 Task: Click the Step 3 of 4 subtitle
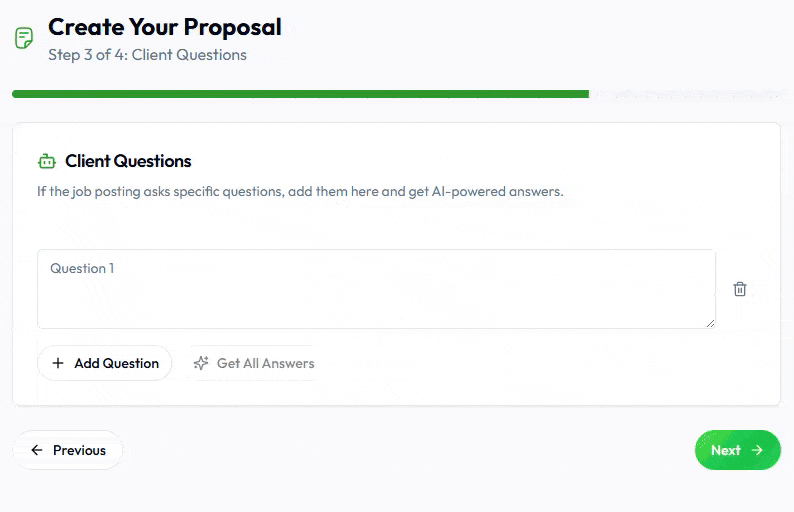click(x=147, y=55)
